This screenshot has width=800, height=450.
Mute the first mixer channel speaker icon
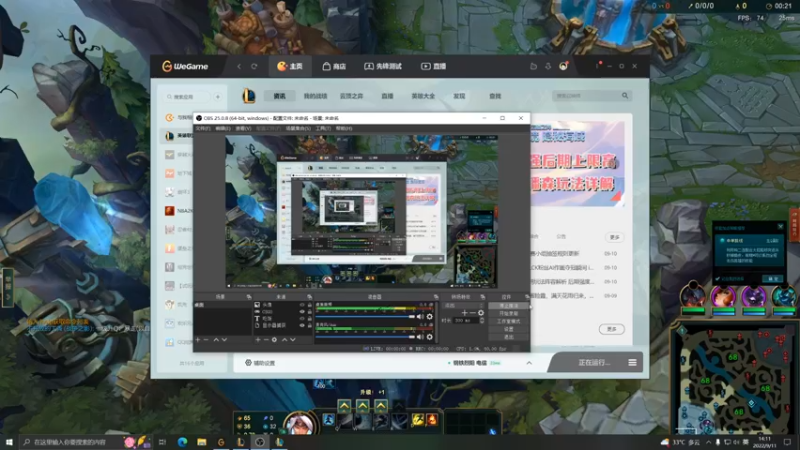(x=420, y=317)
